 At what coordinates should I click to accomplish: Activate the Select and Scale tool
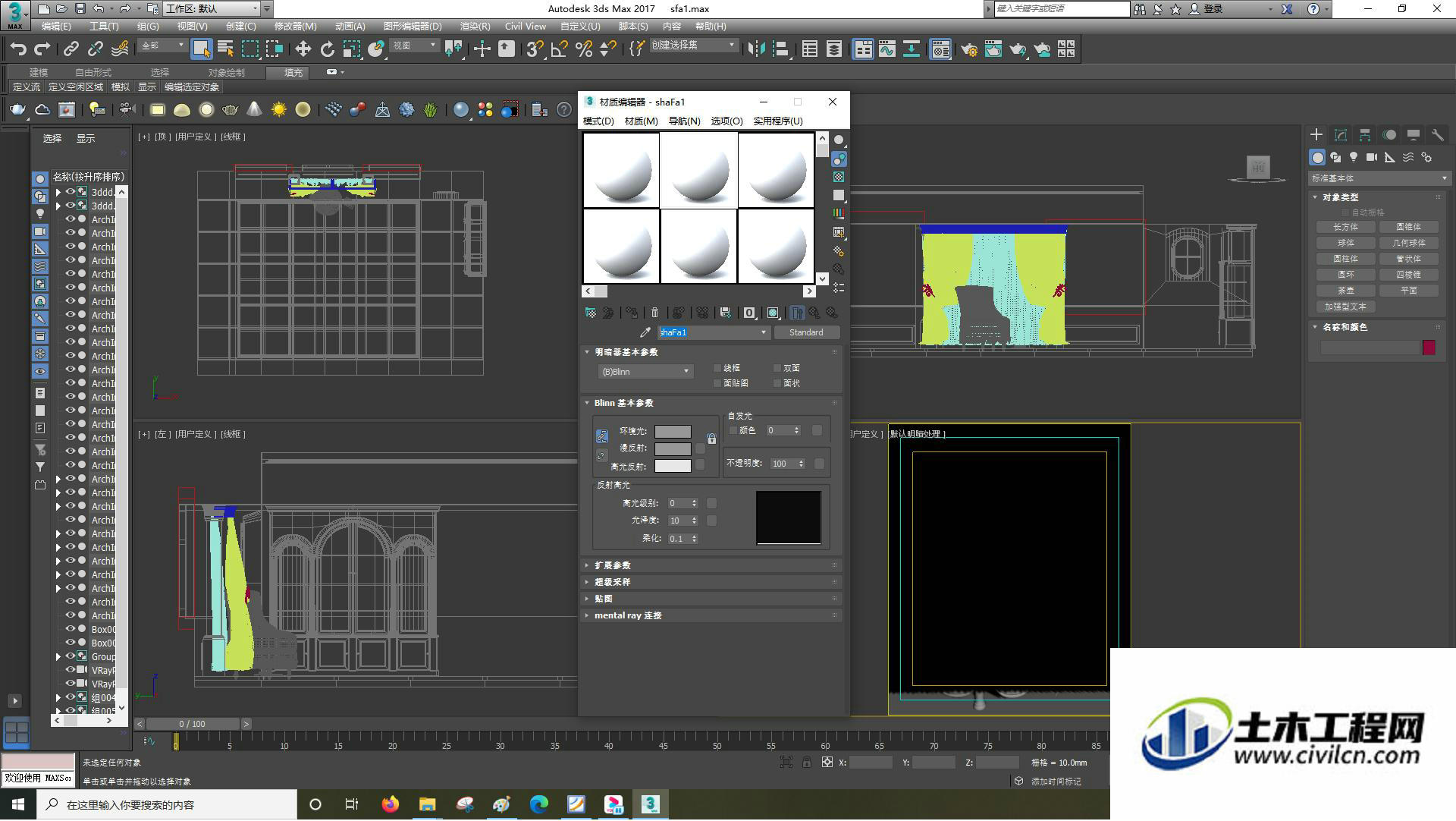[x=351, y=49]
